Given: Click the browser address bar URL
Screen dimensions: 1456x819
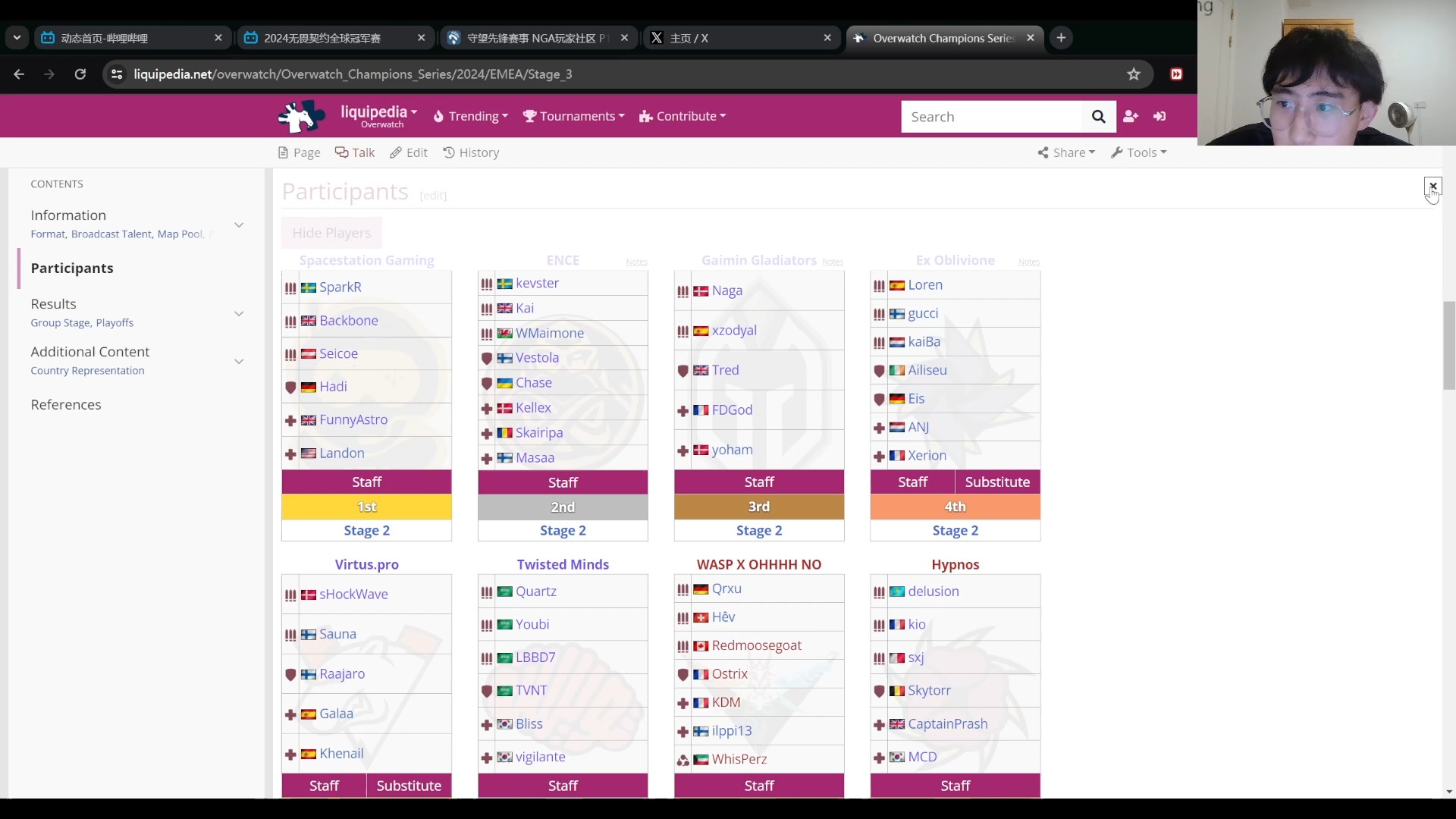Looking at the screenshot, I should click(353, 74).
